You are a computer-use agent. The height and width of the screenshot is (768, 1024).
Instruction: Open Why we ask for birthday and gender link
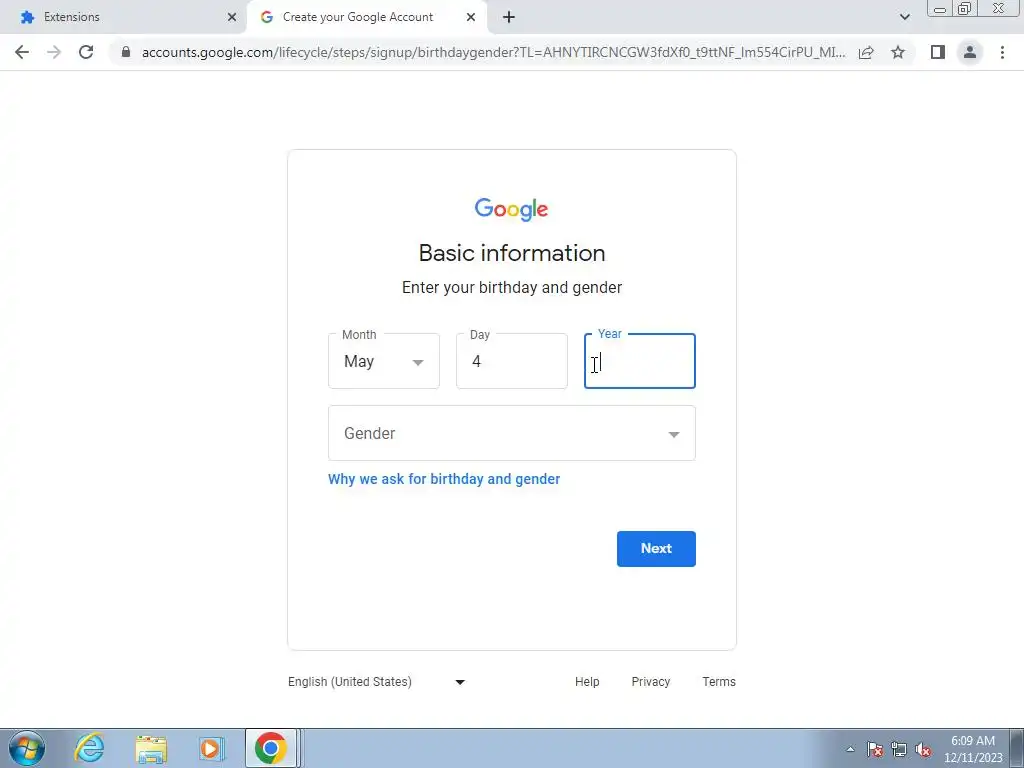444,479
